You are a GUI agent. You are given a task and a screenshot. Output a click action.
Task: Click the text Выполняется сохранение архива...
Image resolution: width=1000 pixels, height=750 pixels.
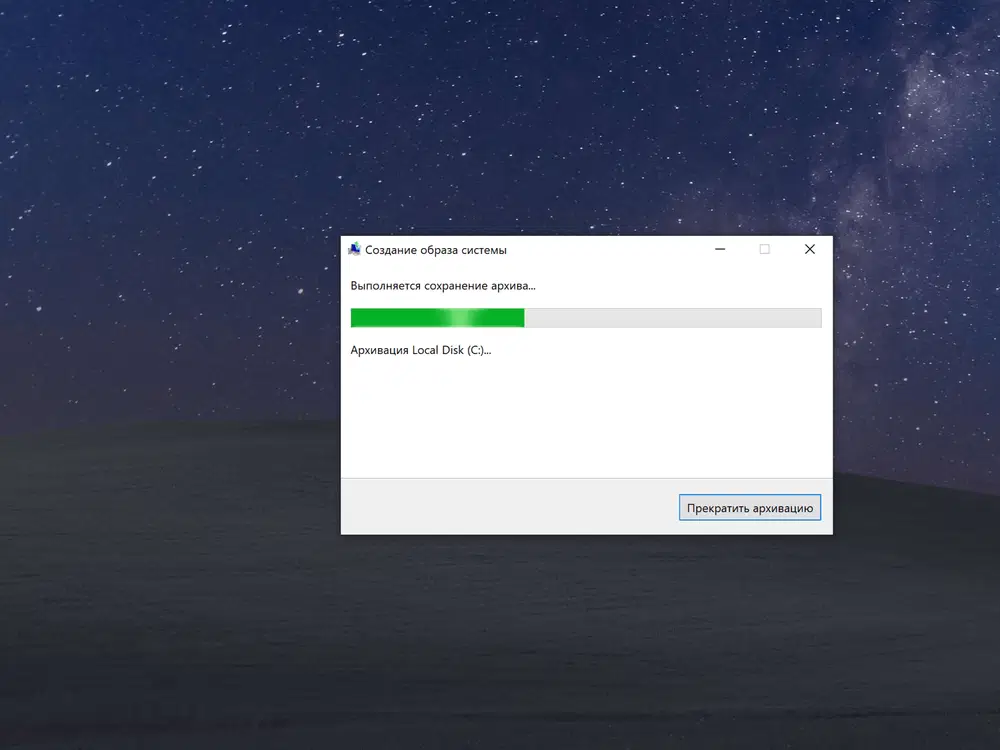tap(443, 286)
